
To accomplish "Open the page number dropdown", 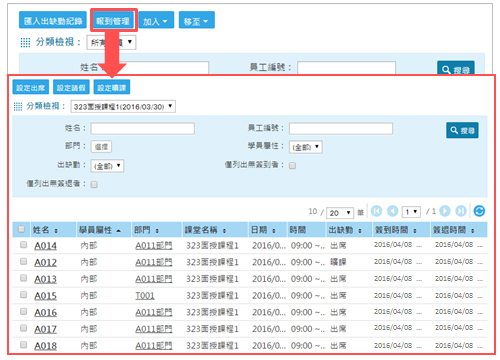I will coord(411,212).
